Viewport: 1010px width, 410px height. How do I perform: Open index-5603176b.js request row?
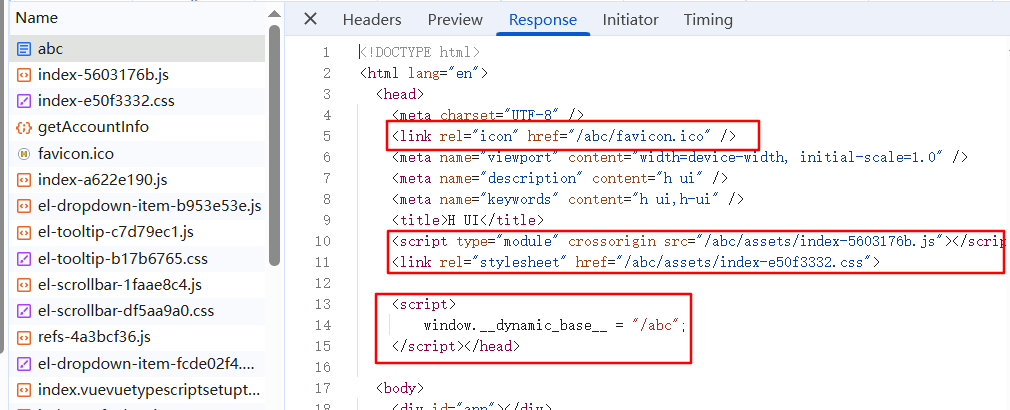(138, 75)
